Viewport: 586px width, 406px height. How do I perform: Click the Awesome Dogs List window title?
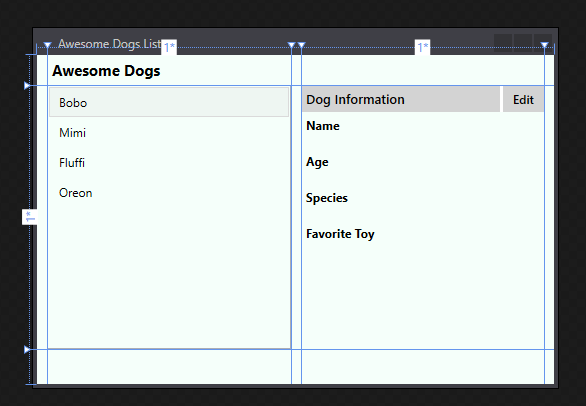[110, 44]
